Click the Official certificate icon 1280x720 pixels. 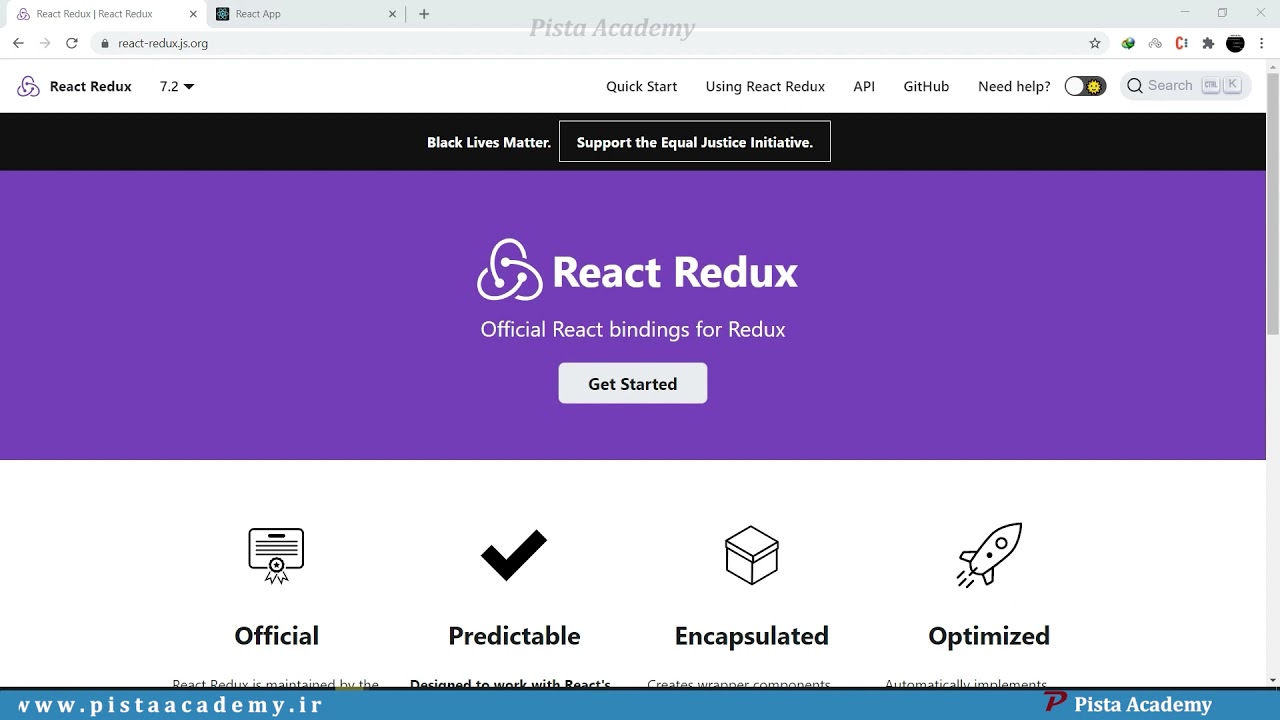pos(276,555)
